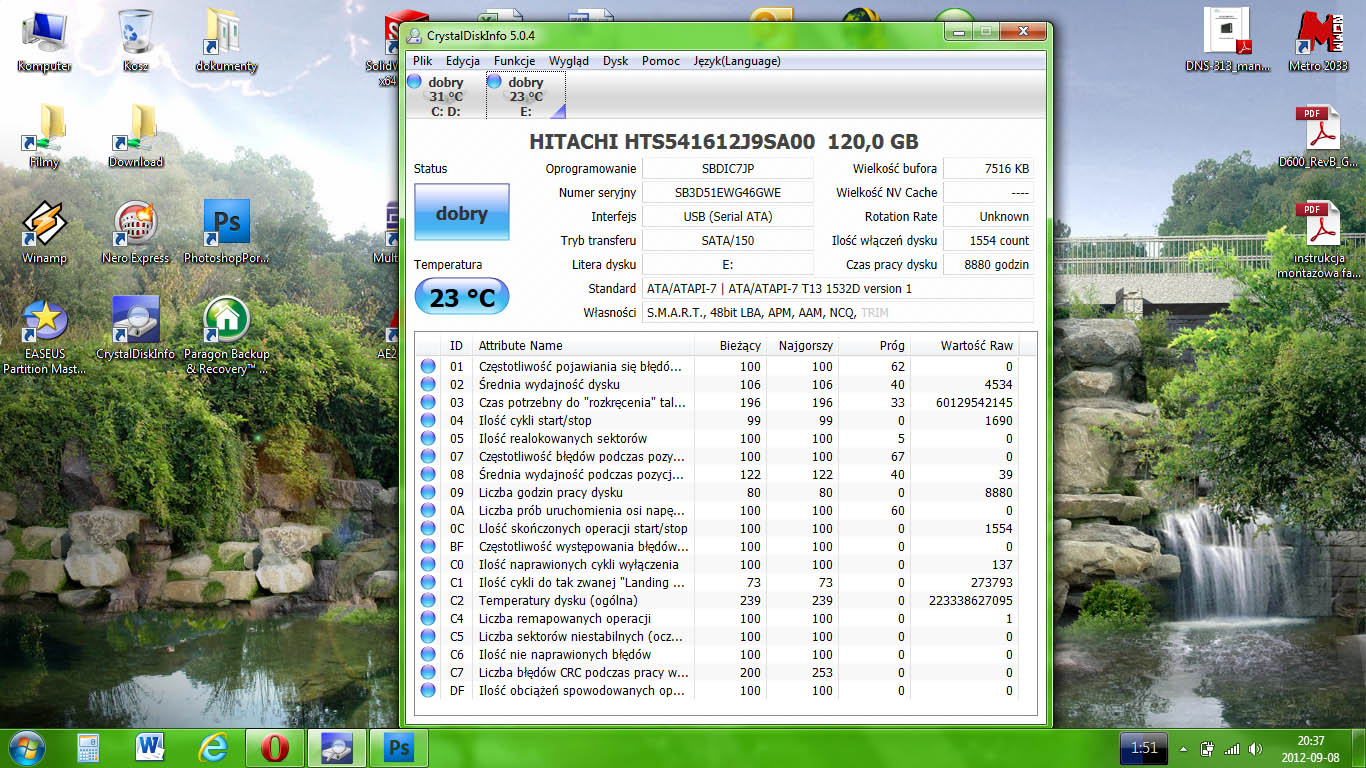Open the Język(Language) menu
Viewport: 1366px width, 768px height.
(x=737, y=61)
